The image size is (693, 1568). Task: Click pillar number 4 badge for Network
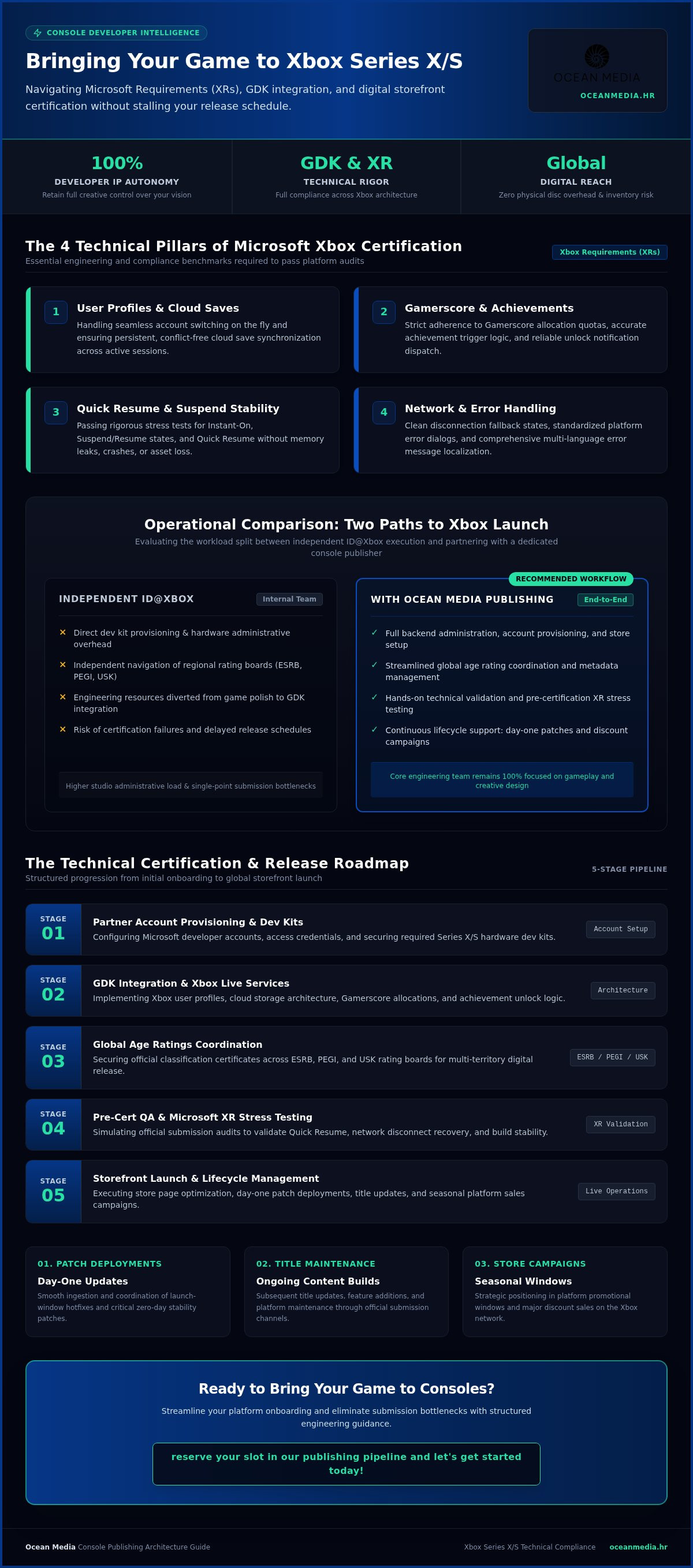coord(383,412)
